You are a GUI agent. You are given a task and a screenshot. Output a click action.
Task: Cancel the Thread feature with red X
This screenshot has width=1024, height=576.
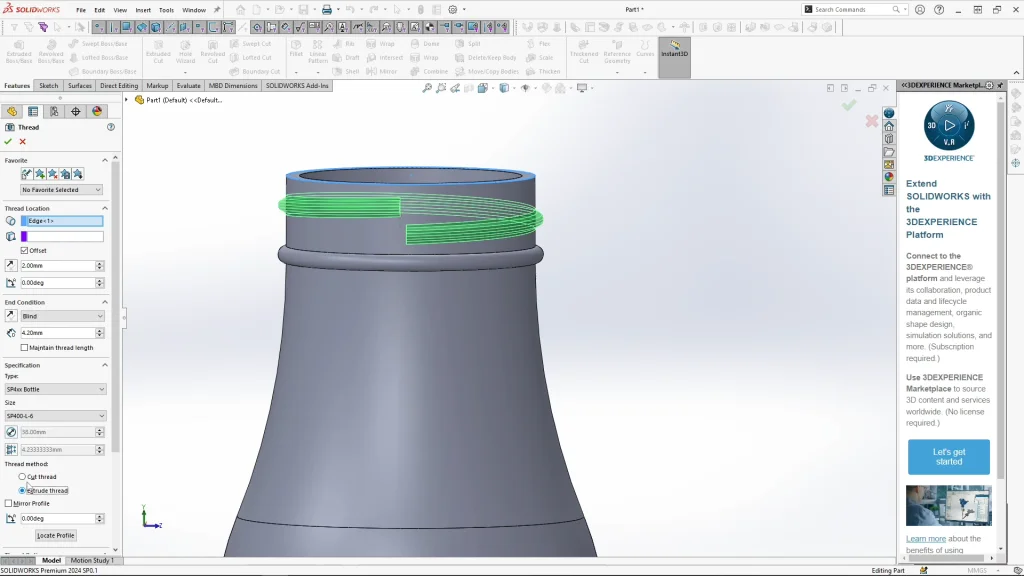click(23, 142)
